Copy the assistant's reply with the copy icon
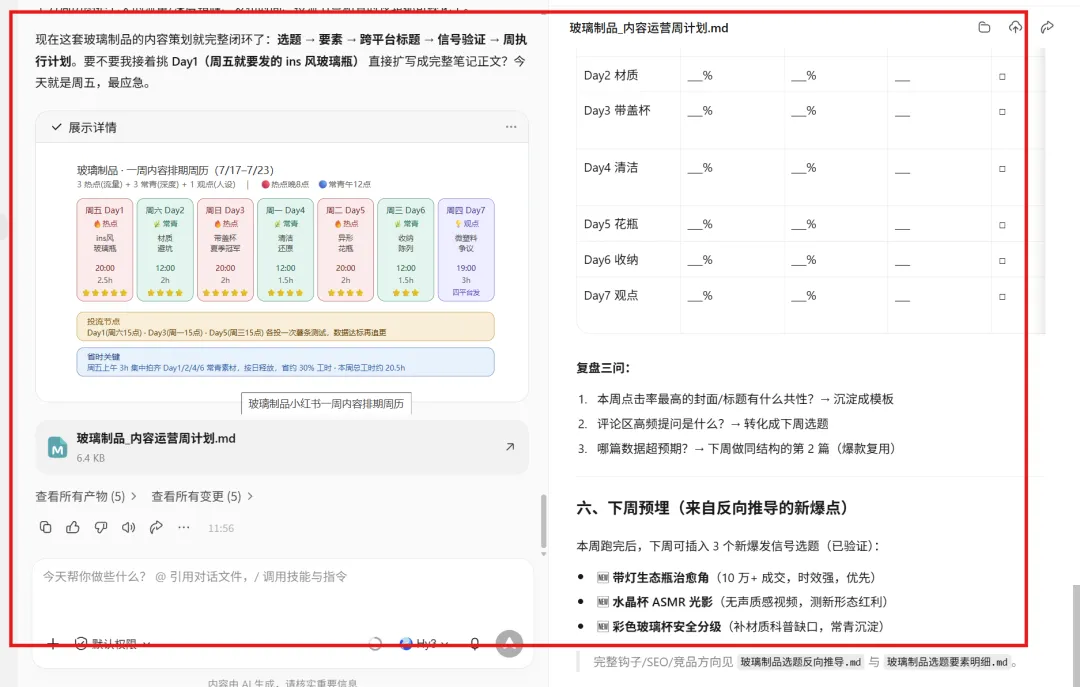 (x=45, y=527)
